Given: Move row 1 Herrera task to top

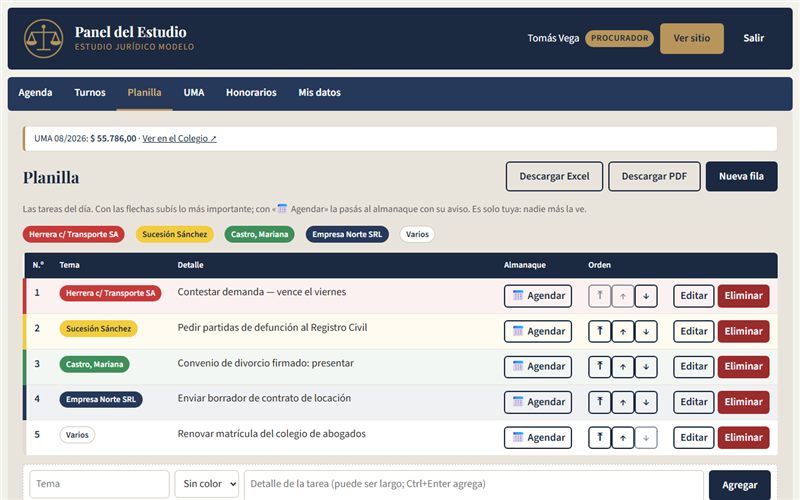Looking at the screenshot, I should [599, 296].
